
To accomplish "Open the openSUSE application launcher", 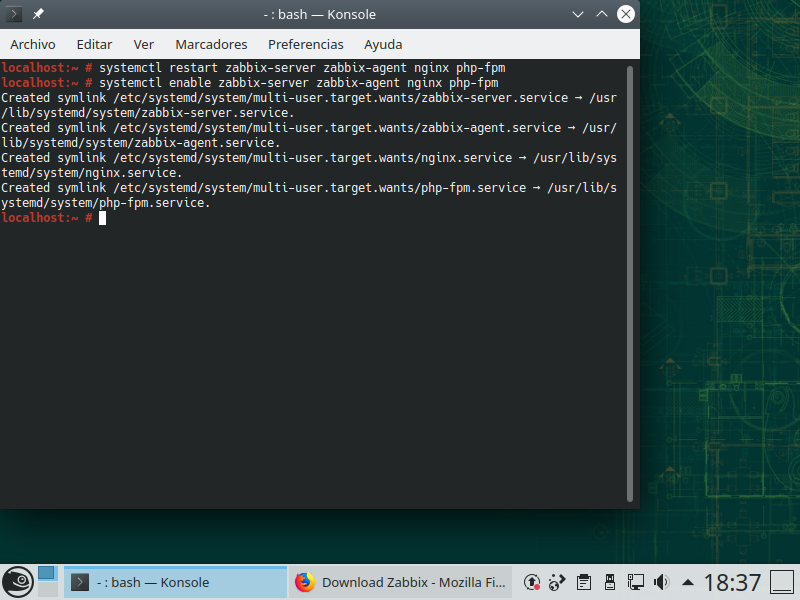I will click(18, 582).
